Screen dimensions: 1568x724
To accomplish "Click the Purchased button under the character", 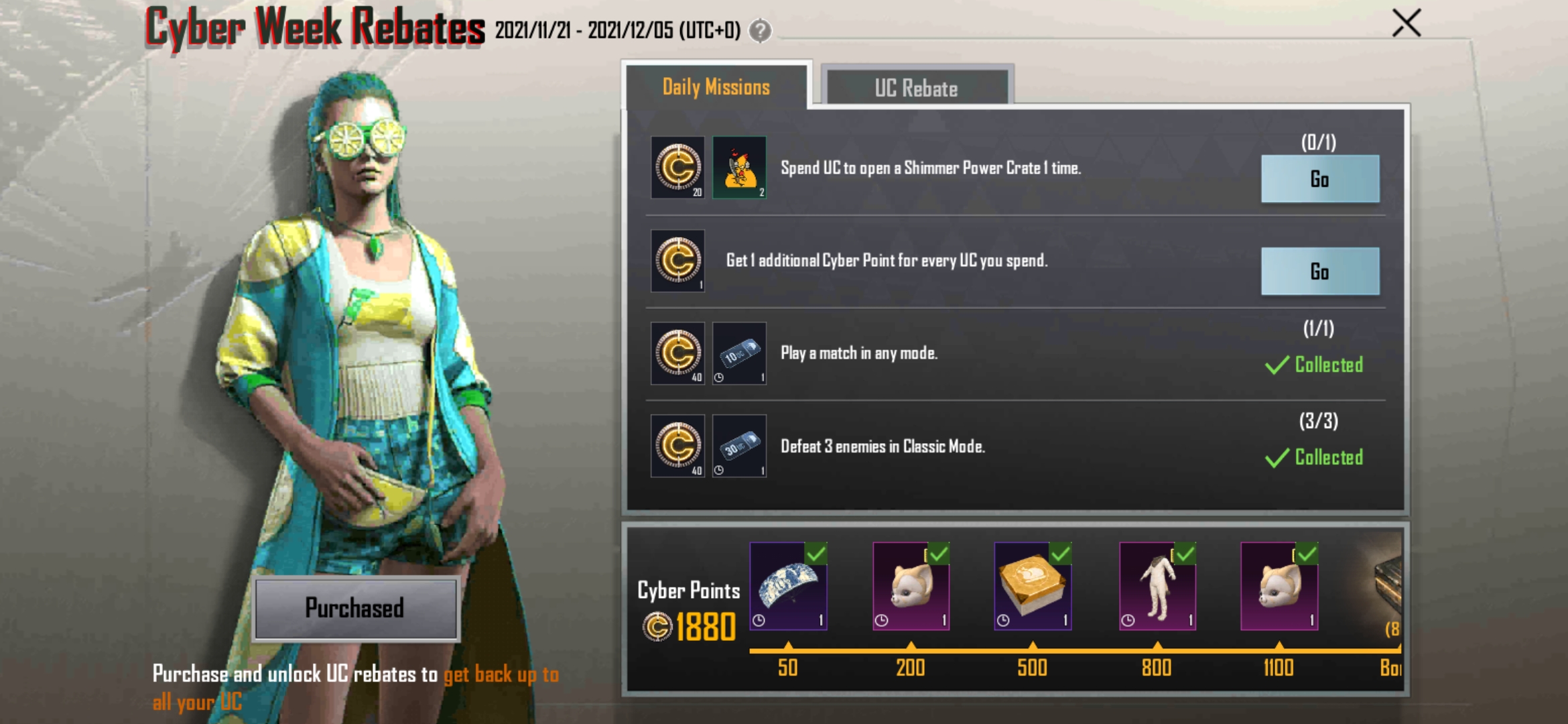I will [355, 609].
